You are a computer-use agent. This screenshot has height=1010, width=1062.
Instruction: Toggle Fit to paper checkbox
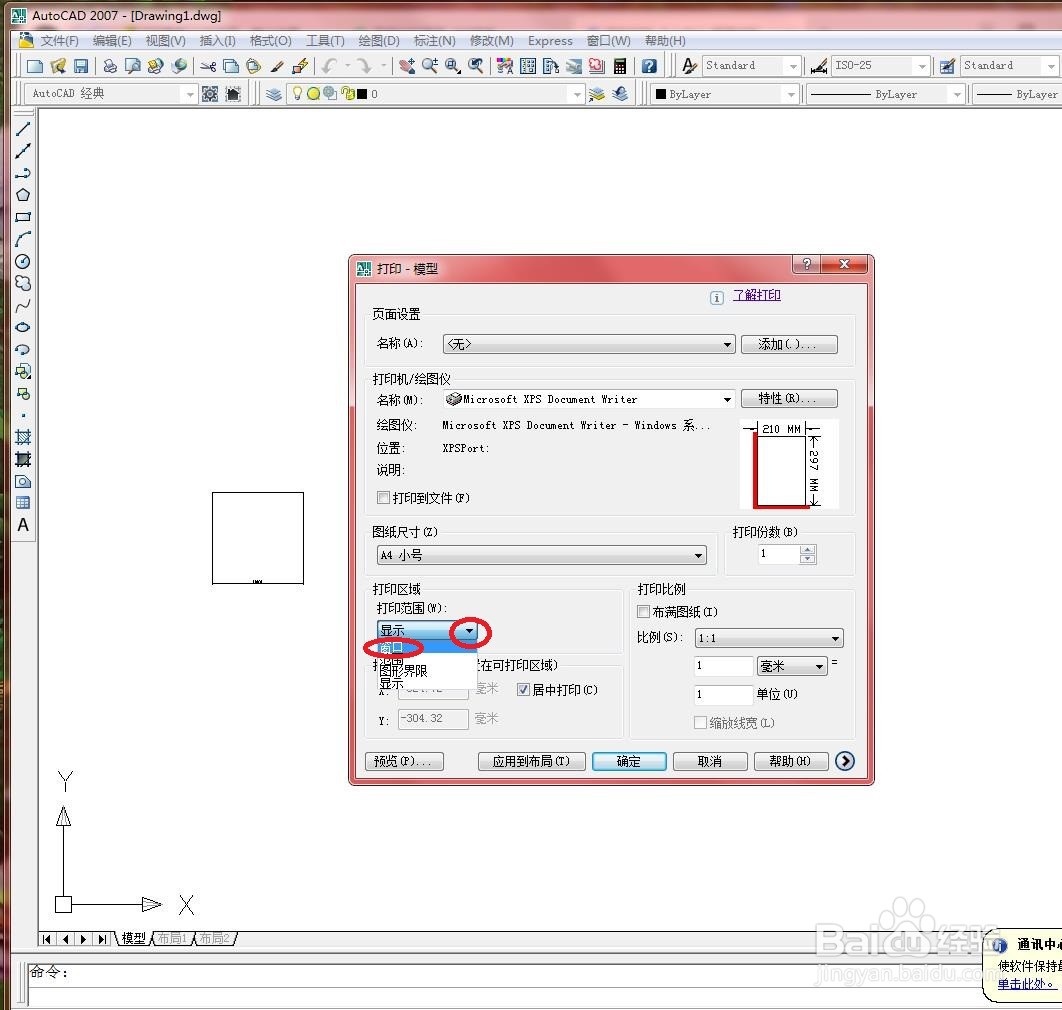point(643,612)
